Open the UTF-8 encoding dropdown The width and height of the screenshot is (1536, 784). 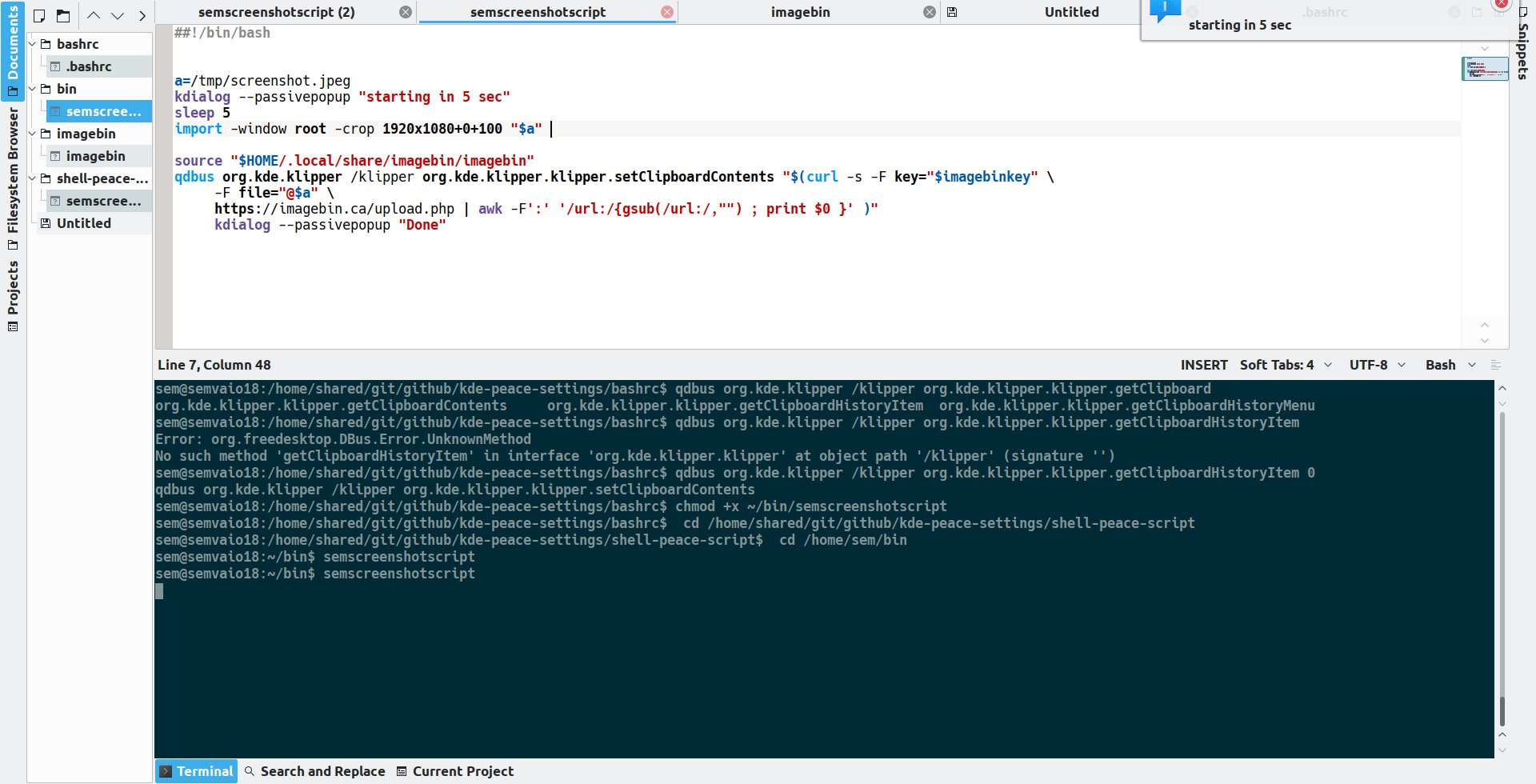click(1378, 365)
